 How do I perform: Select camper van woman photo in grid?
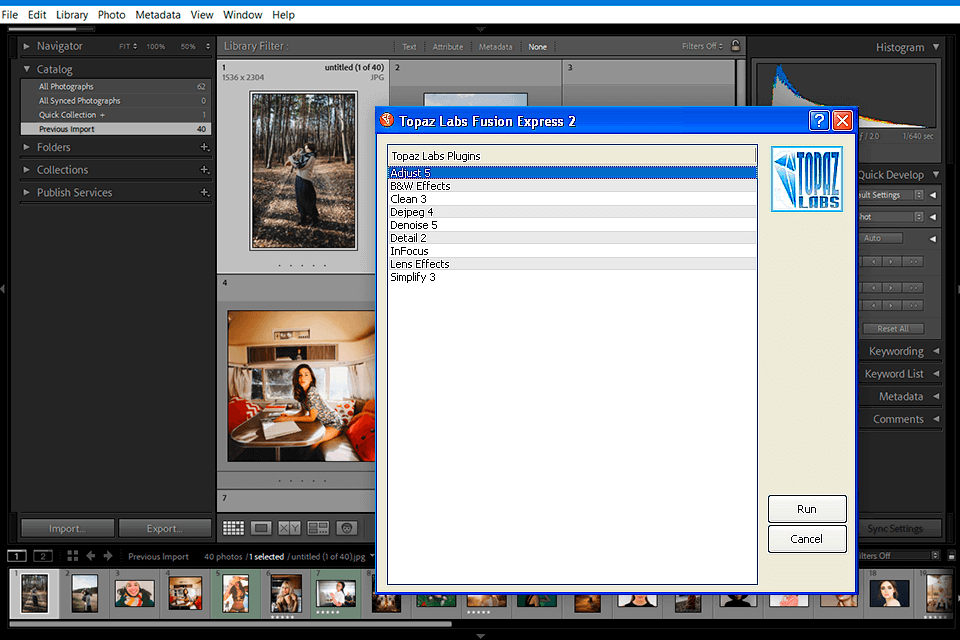301,385
